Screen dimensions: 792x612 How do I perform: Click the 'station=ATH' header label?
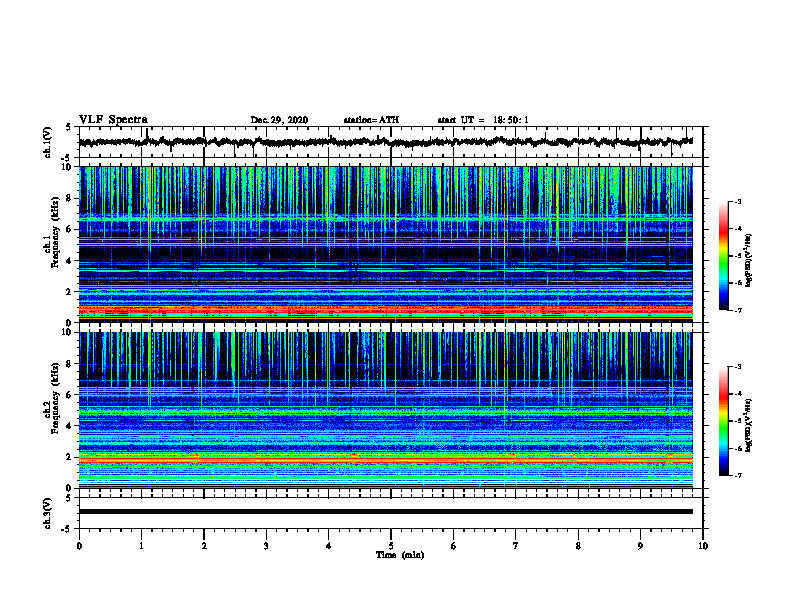coord(371,120)
